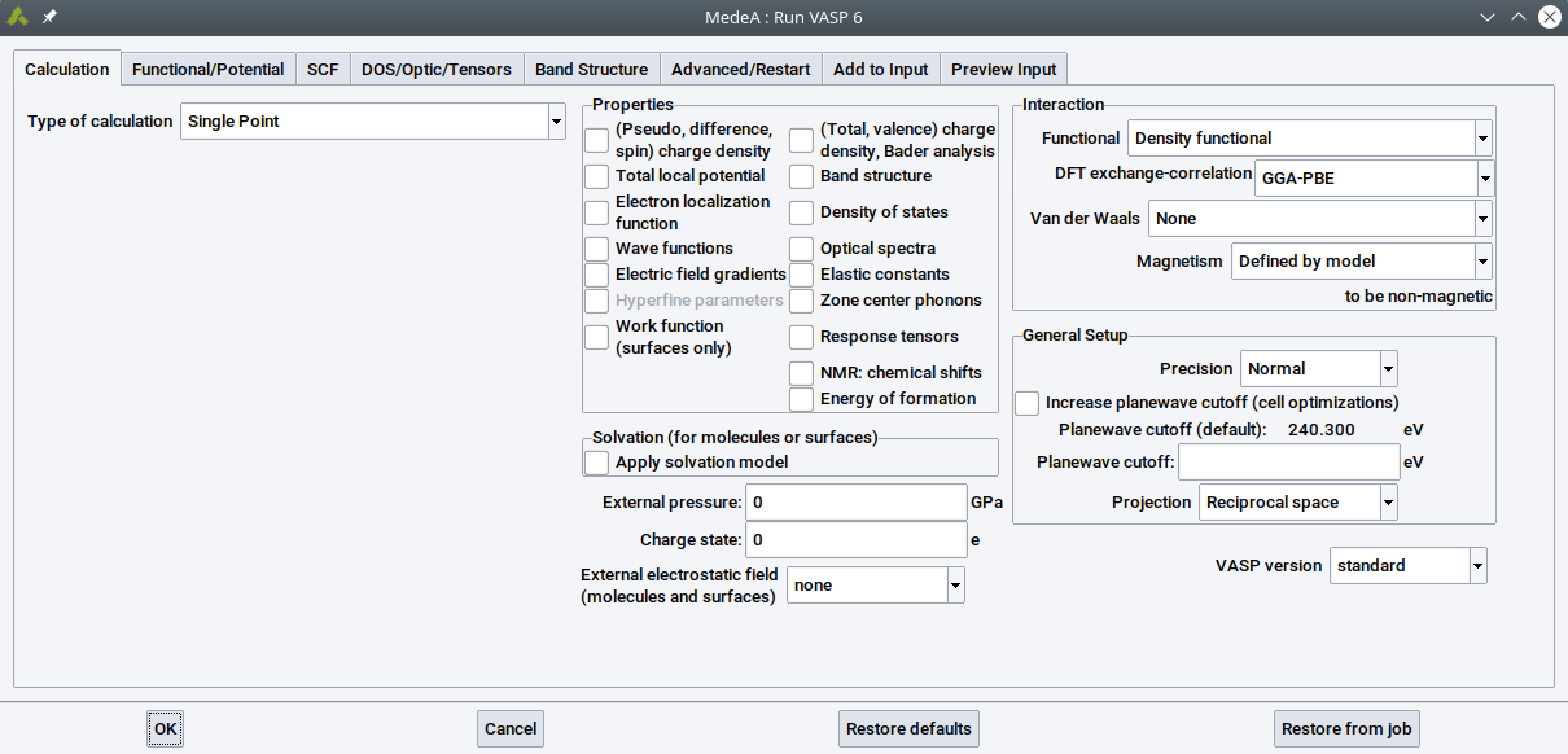Image resolution: width=1568 pixels, height=754 pixels.
Task: Click the OK button
Action: tap(165, 729)
